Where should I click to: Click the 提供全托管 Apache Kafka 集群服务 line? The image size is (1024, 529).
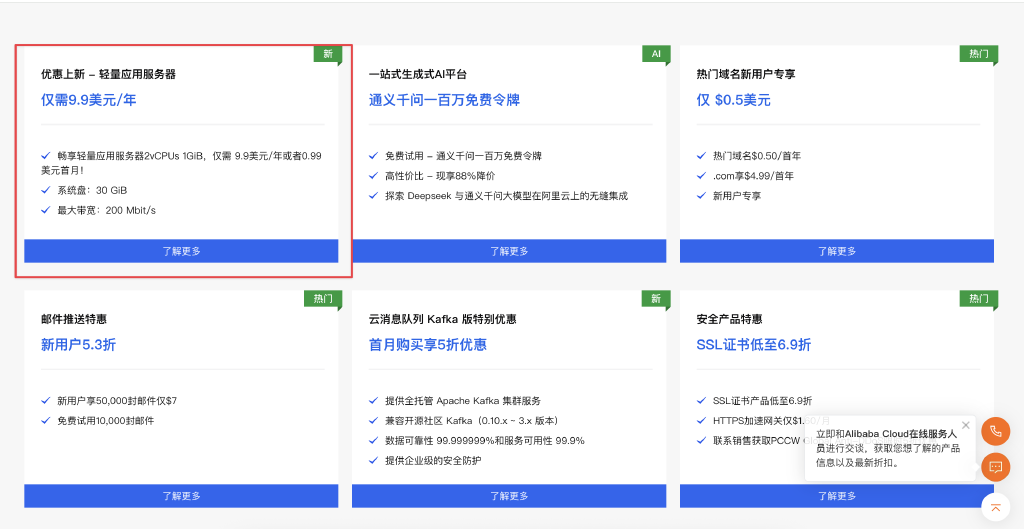[463, 401]
